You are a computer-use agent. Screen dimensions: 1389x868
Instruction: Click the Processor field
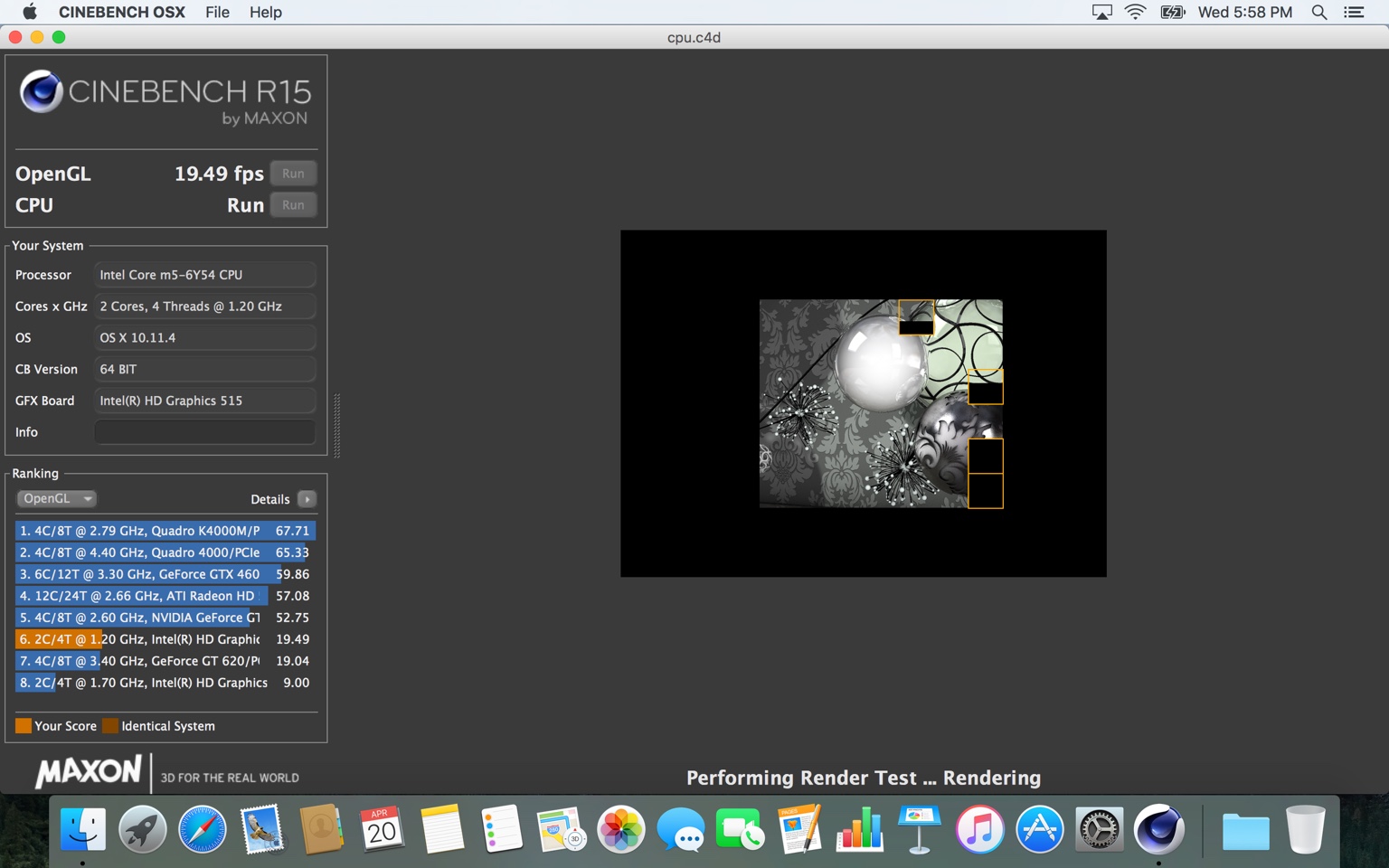pyautogui.click(x=205, y=275)
